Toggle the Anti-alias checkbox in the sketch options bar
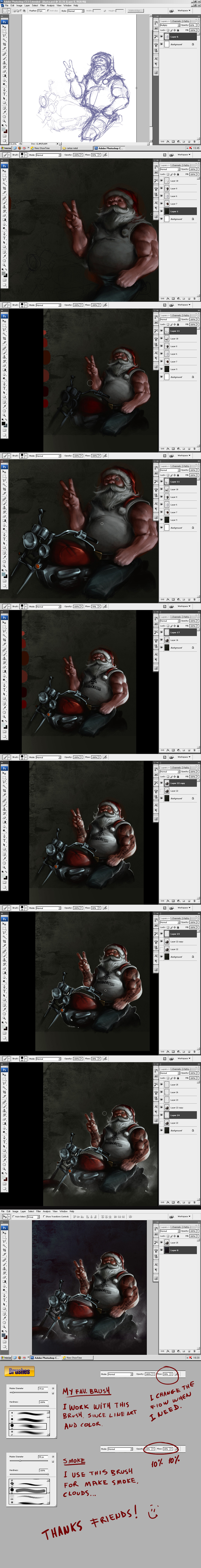 point(48,10)
